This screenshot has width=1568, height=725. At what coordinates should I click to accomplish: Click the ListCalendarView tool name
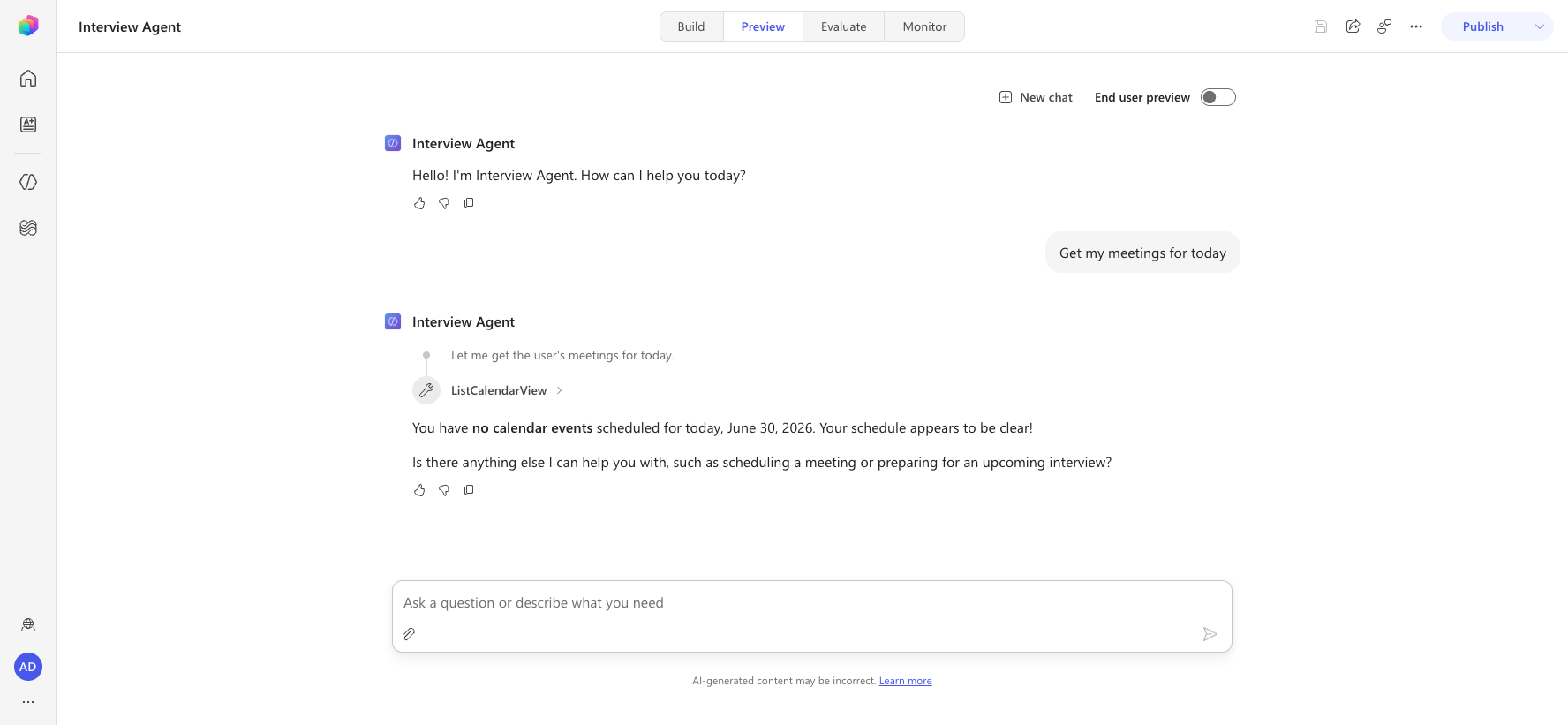point(499,390)
